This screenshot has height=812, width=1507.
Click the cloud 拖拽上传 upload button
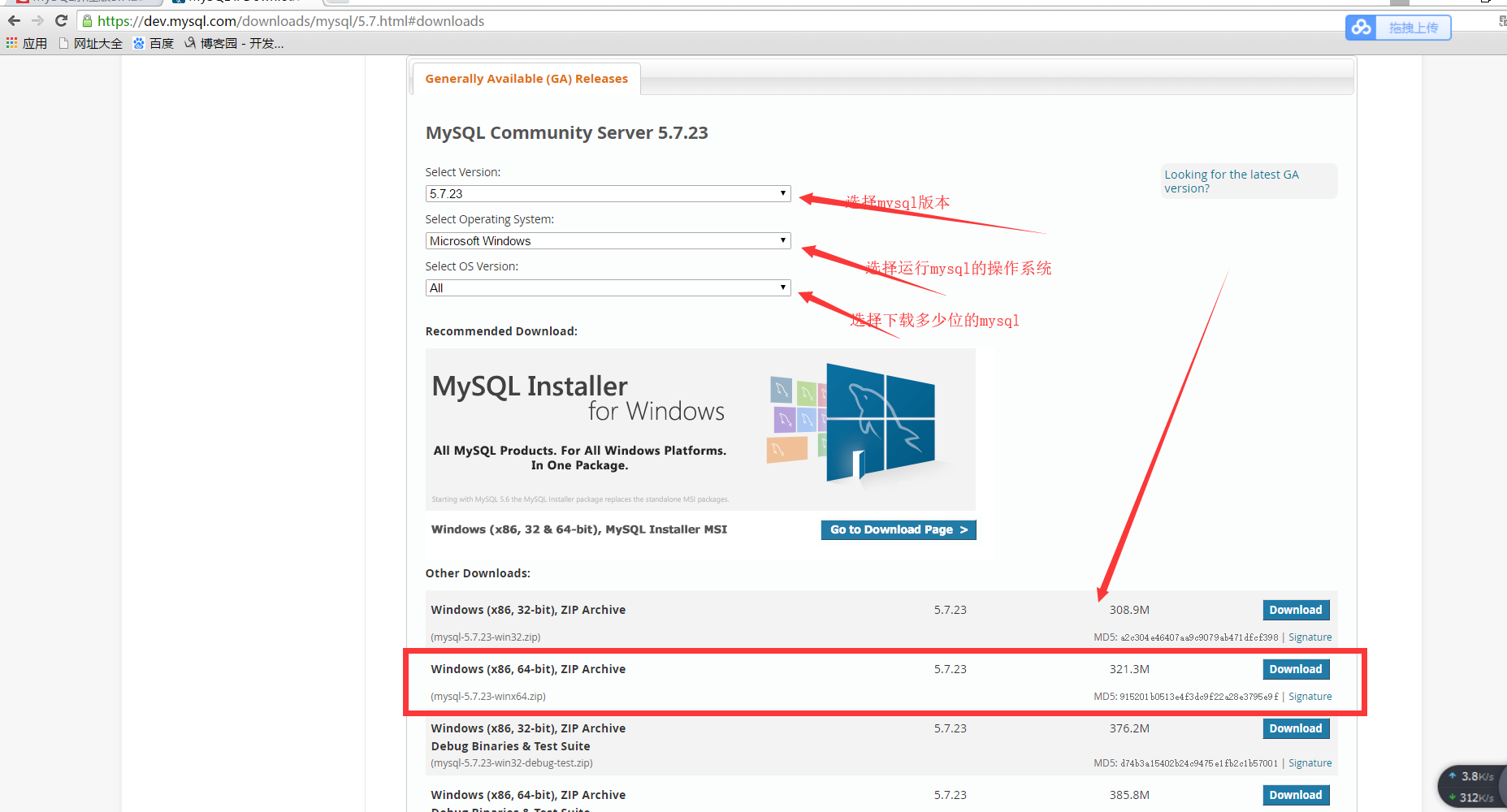tap(1398, 28)
